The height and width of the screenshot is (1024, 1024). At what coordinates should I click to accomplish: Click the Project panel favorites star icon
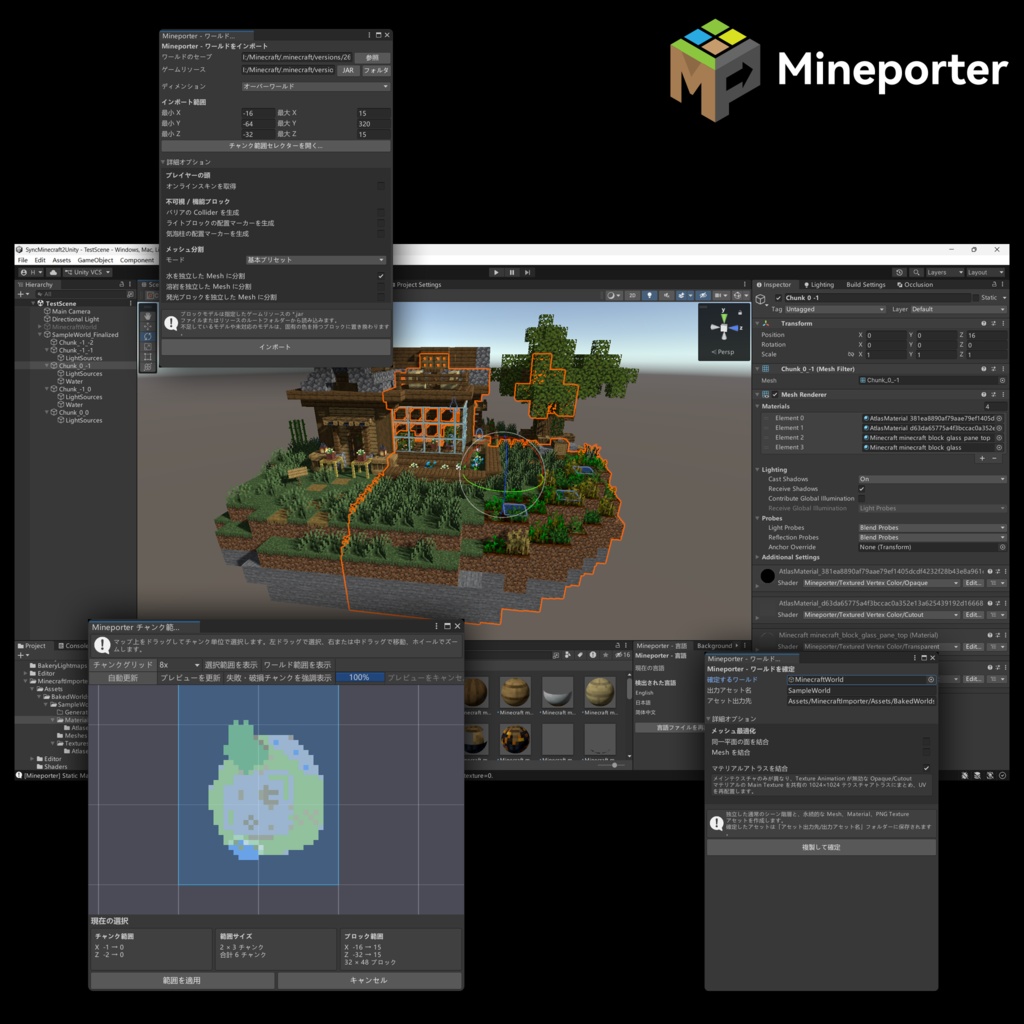pos(605,654)
